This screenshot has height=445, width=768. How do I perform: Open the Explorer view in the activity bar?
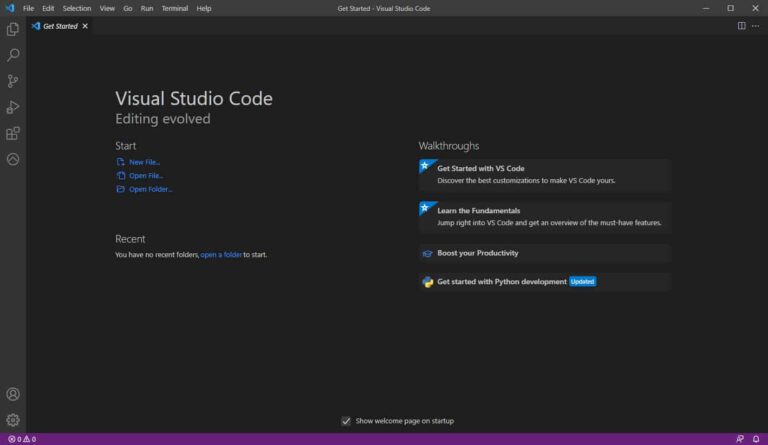pyautogui.click(x=13, y=29)
